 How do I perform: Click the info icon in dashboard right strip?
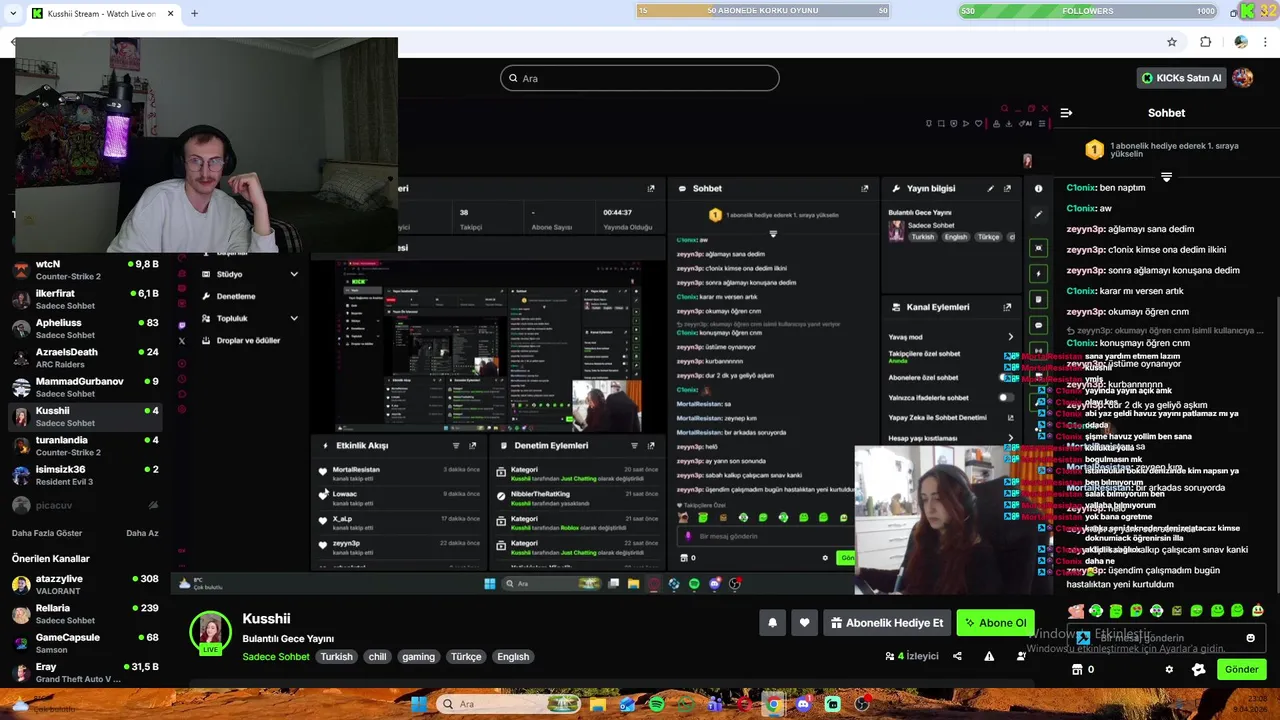pos(1038,188)
